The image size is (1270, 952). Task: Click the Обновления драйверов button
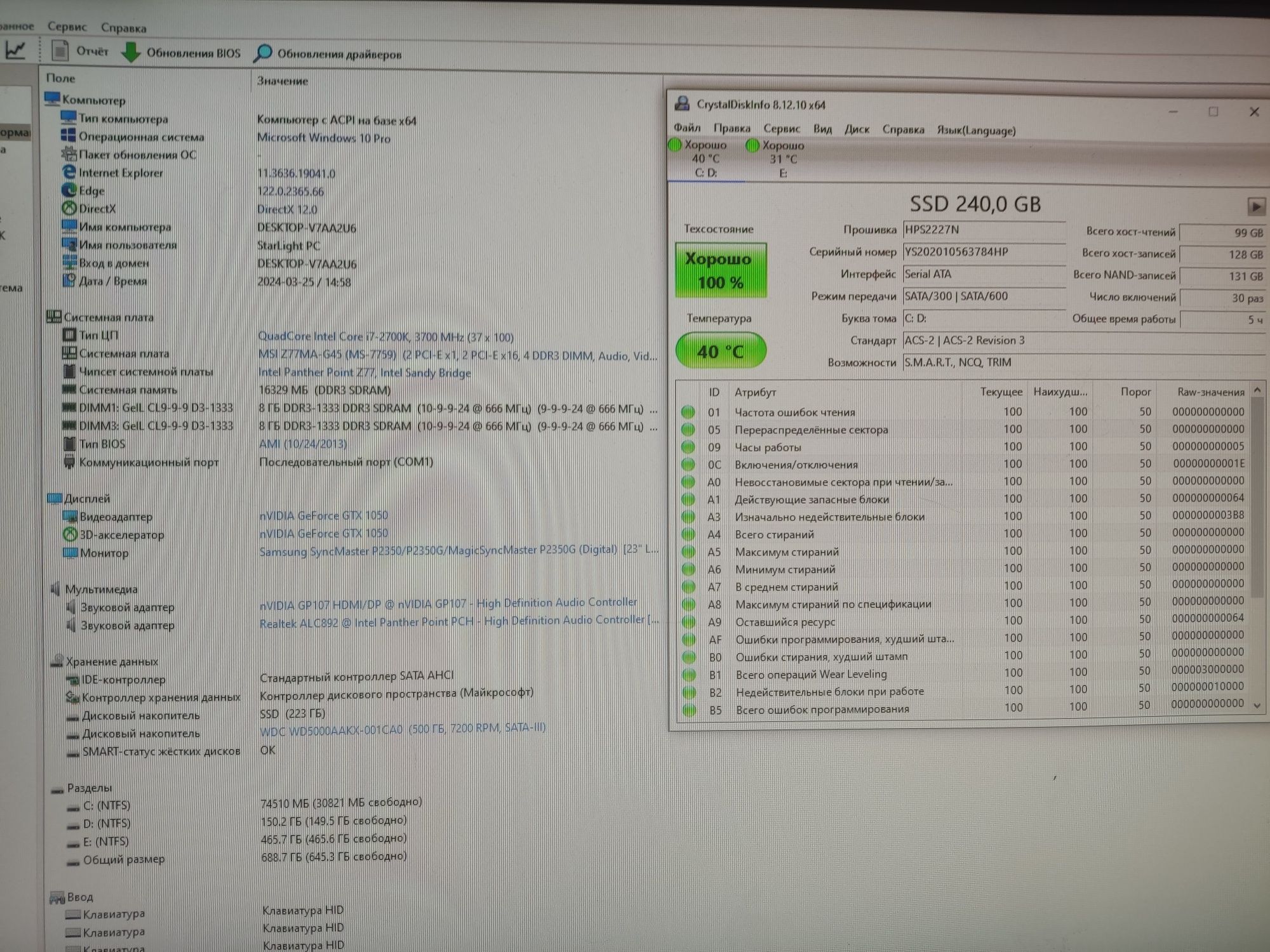(x=327, y=54)
